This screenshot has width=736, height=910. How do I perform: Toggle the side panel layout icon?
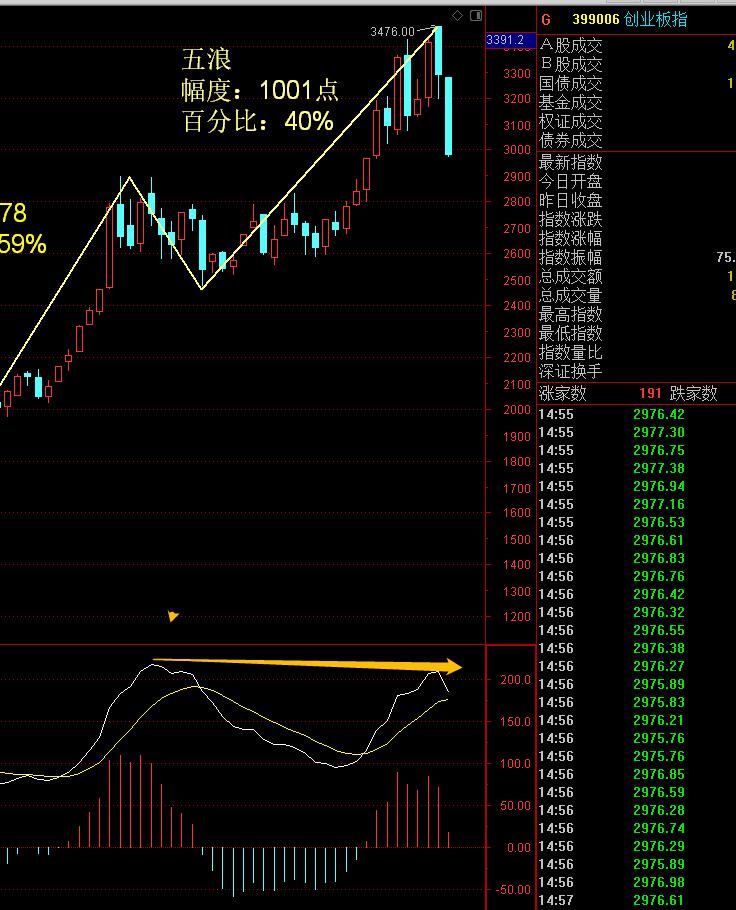[x=476, y=16]
